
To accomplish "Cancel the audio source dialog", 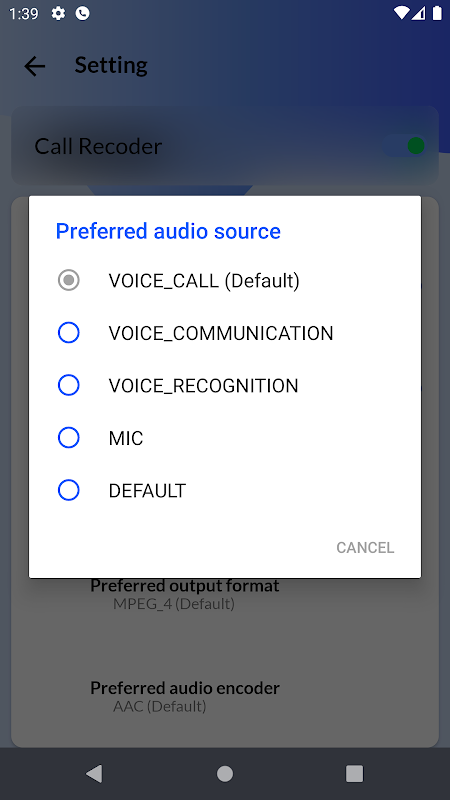I will (x=365, y=547).
